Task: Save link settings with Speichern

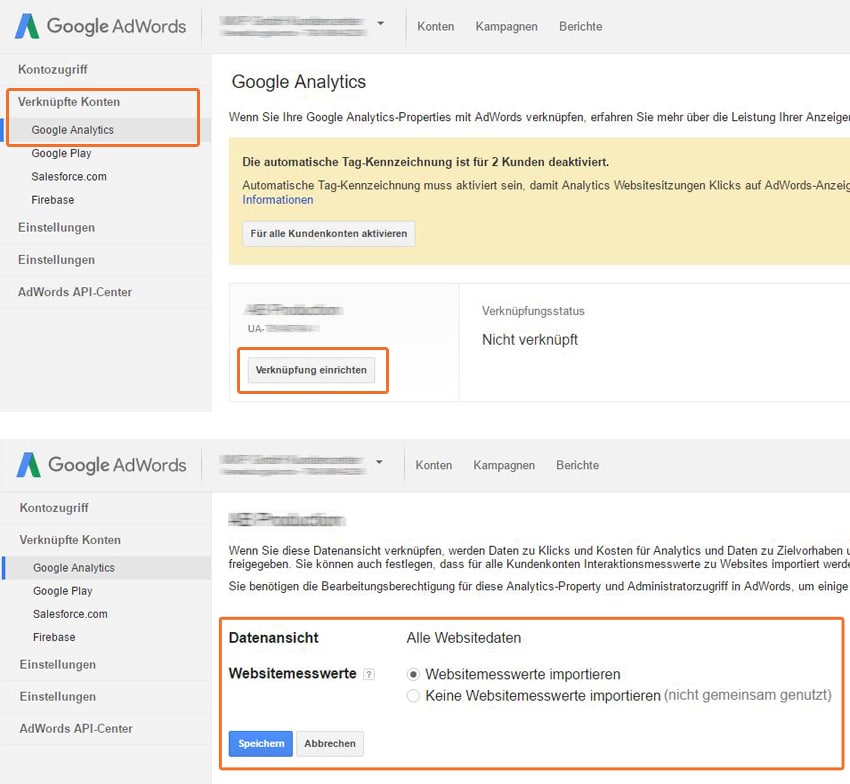Action: coord(261,743)
